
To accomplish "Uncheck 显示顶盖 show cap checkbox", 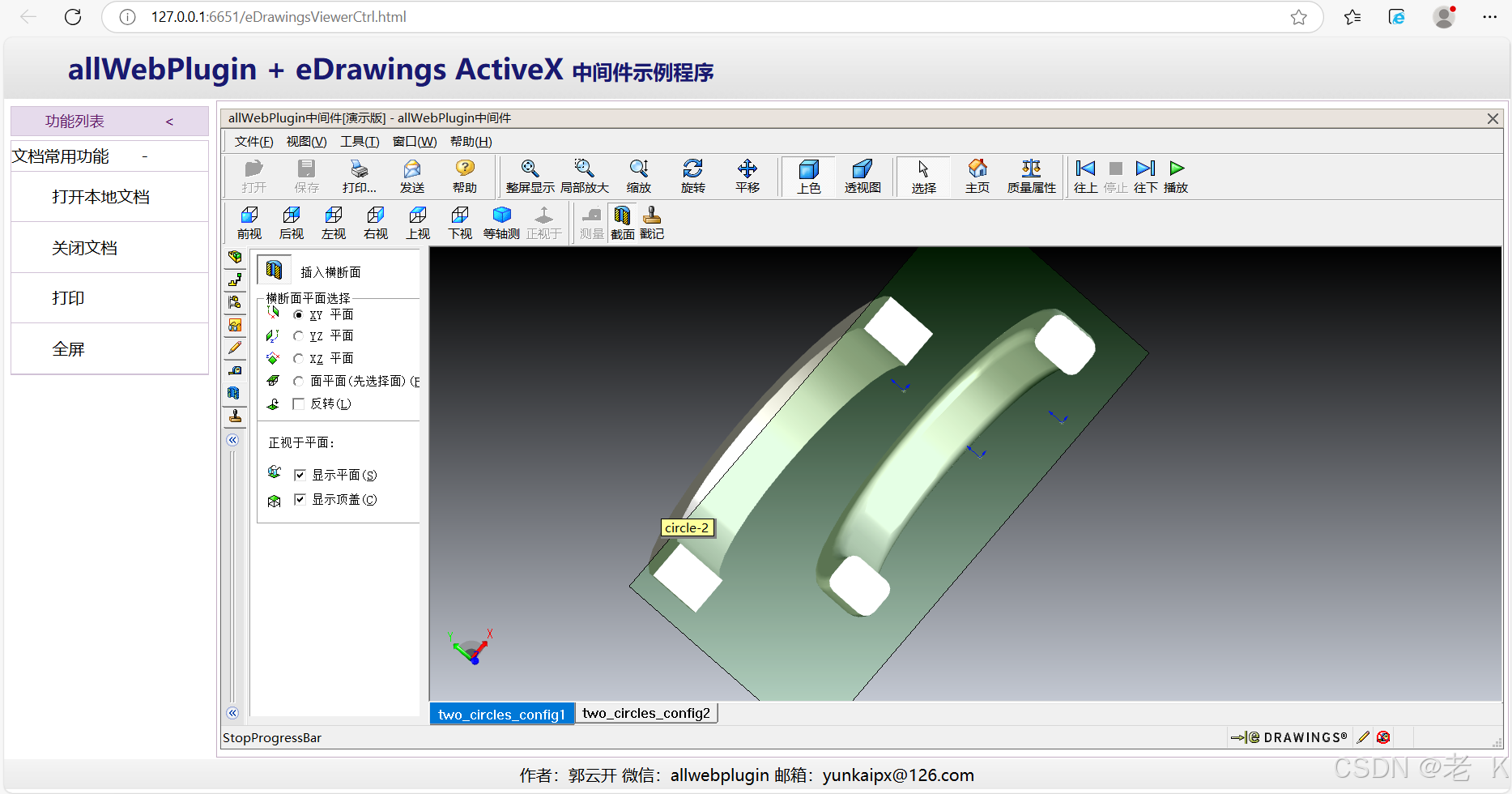I will 300,499.
